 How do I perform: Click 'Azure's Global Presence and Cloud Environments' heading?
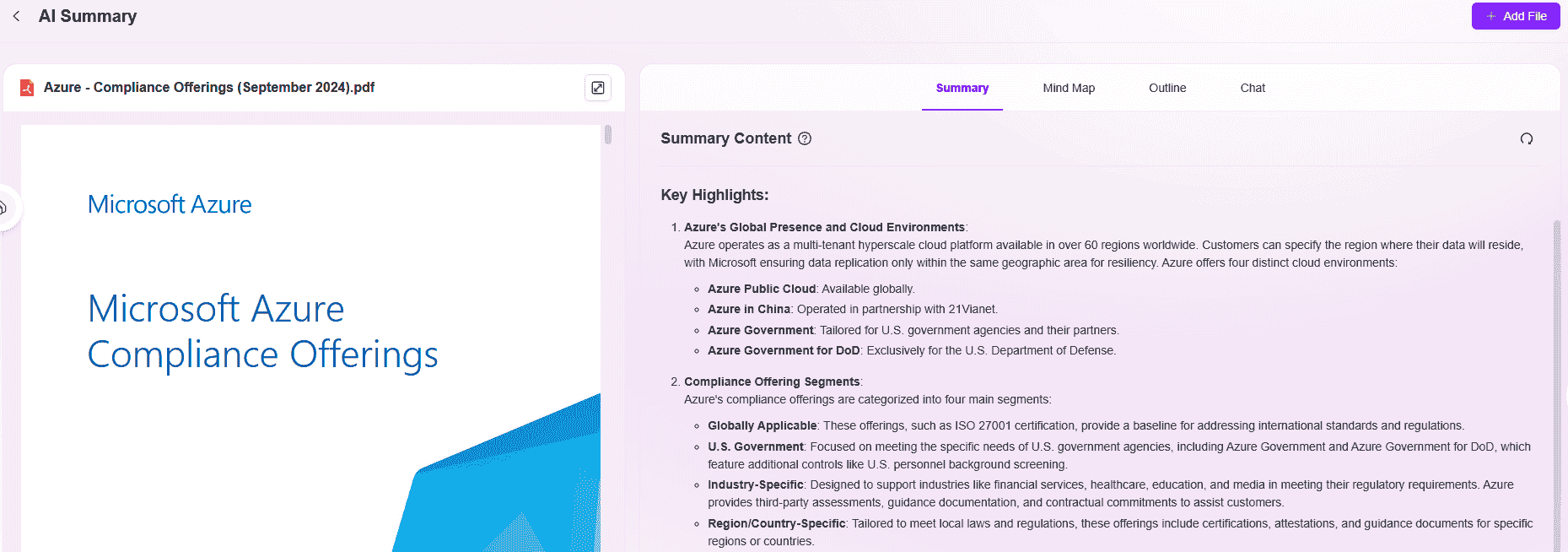tap(824, 227)
